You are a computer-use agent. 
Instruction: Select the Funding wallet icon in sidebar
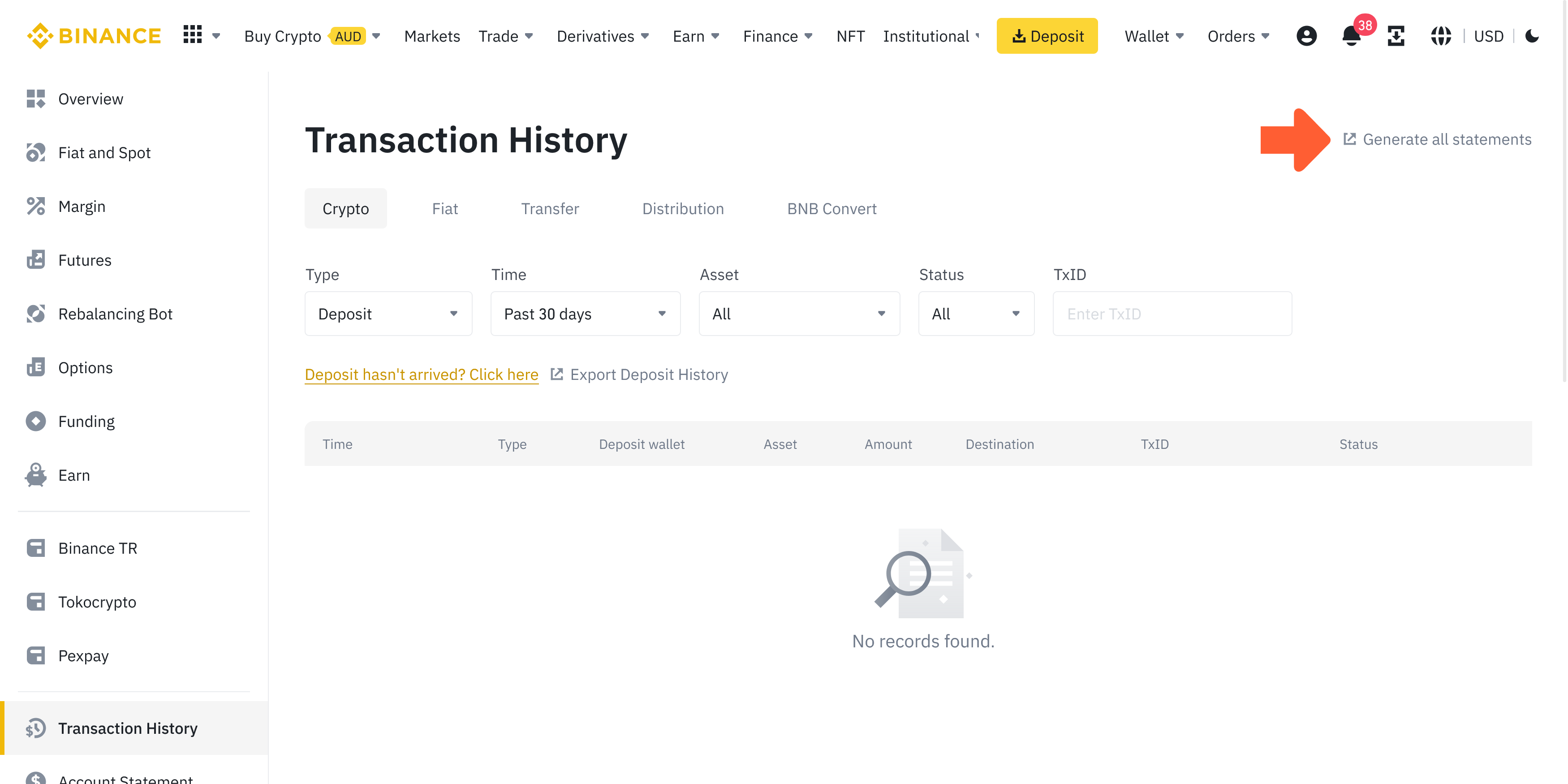click(36, 421)
